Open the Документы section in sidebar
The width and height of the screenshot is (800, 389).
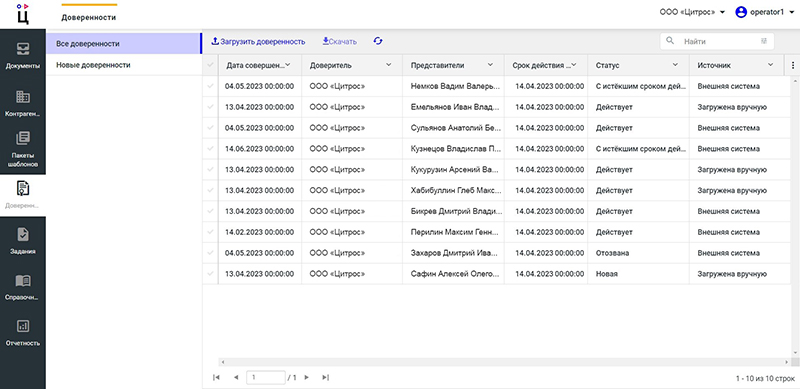(x=22, y=55)
